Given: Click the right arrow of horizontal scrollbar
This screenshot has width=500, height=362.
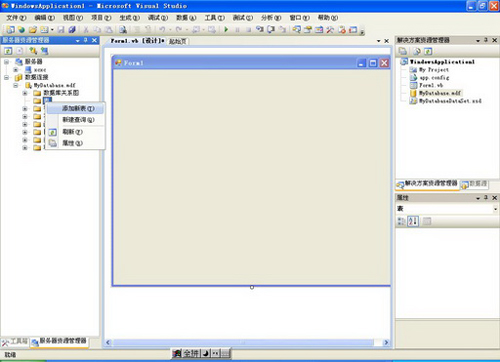Looking at the screenshot, I should [x=386, y=342].
